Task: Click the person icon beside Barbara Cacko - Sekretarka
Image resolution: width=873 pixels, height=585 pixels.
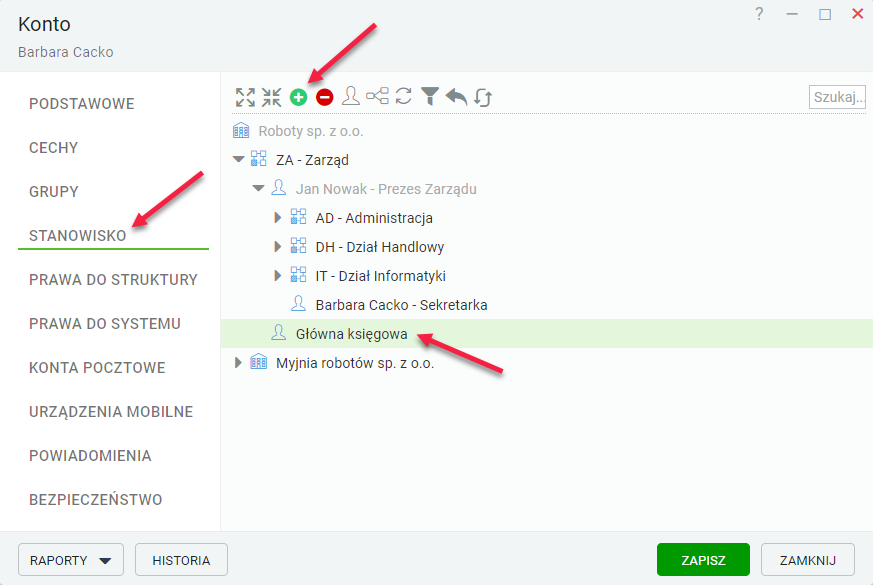Action: [298, 303]
